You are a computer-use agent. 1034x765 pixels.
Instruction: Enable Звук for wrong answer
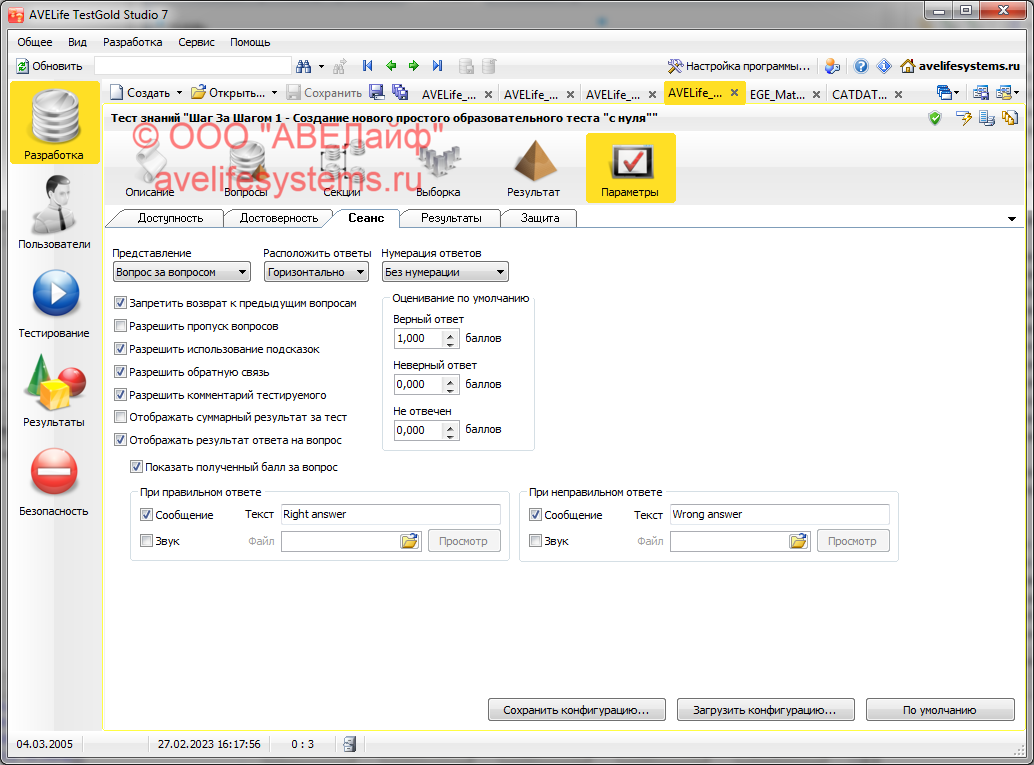[x=535, y=541]
